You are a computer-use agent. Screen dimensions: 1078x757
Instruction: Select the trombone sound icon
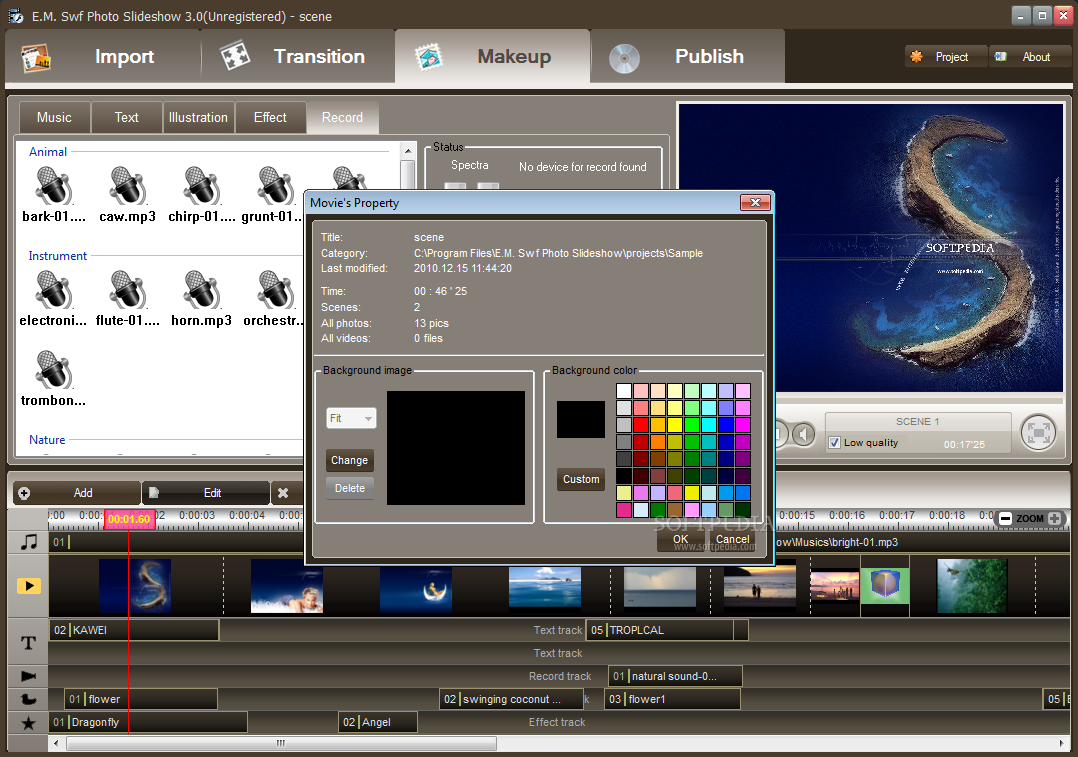(x=54, y=369)
